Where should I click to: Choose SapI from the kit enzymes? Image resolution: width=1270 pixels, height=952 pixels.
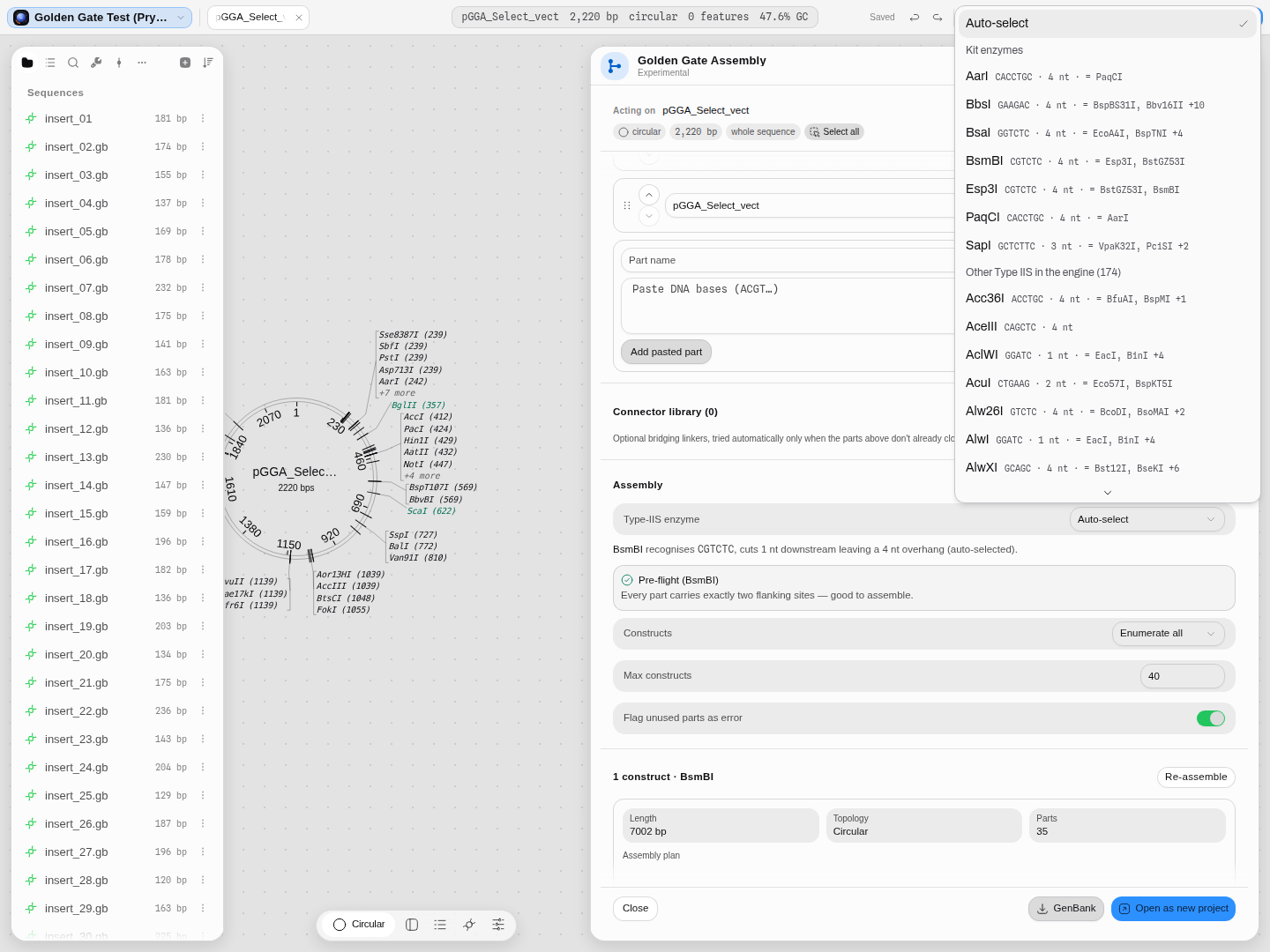click(x=1107, y=246)
